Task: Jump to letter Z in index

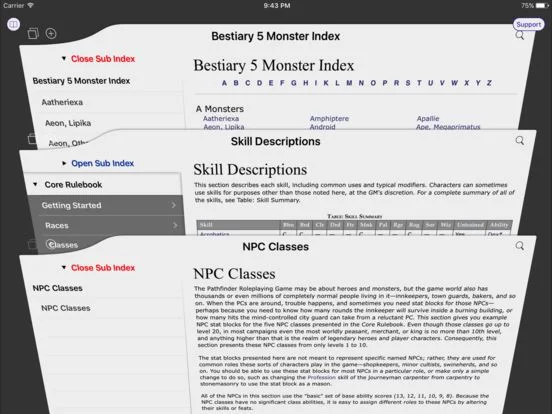Action: pos(489,83)
